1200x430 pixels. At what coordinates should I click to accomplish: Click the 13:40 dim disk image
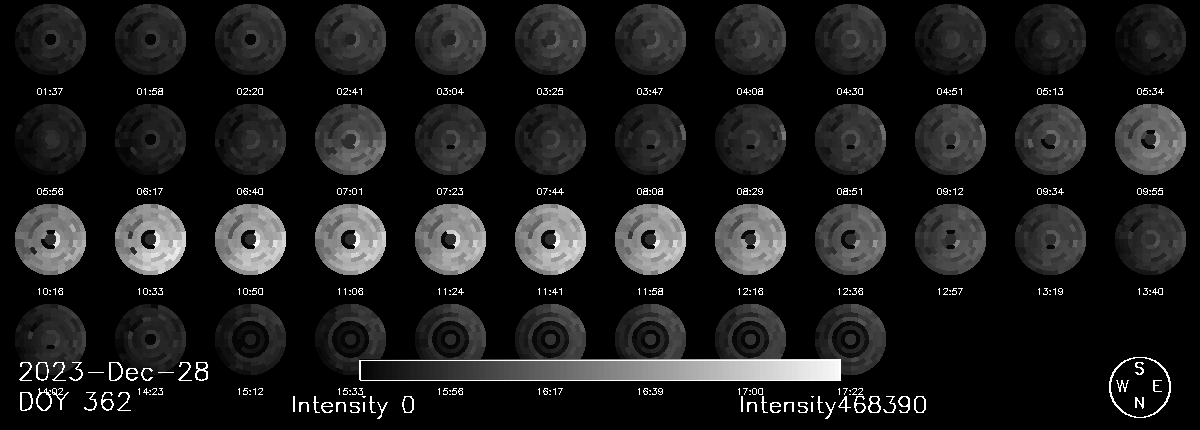point(1150,240)
